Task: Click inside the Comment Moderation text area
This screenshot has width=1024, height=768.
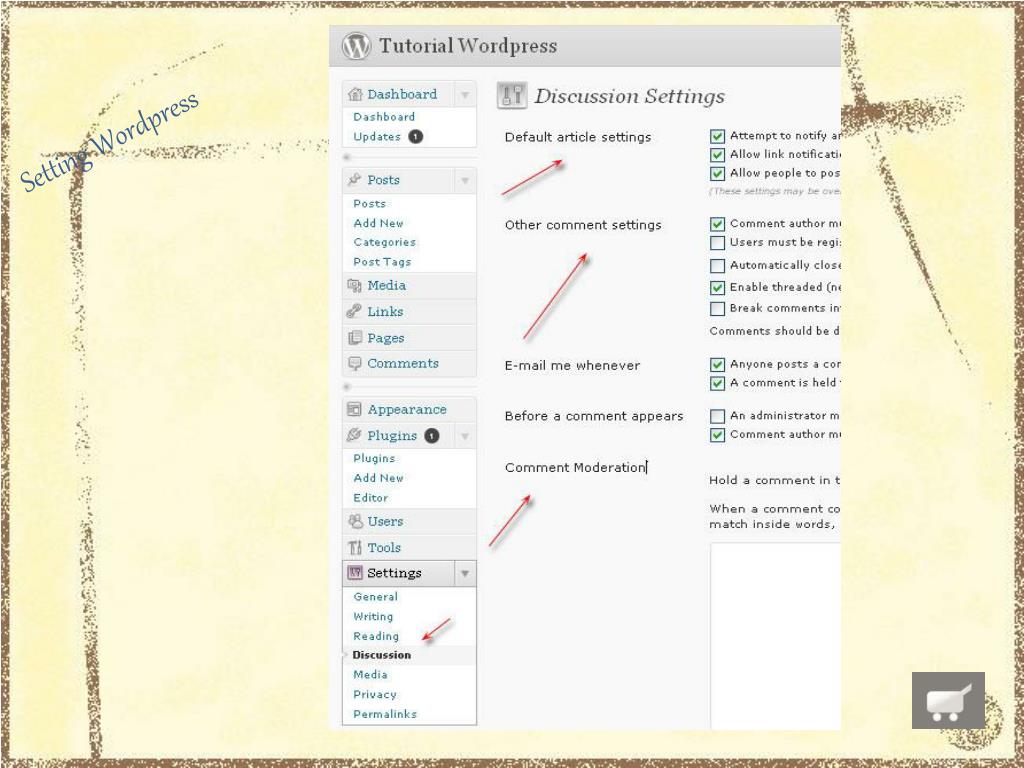Action: (775, 636)
